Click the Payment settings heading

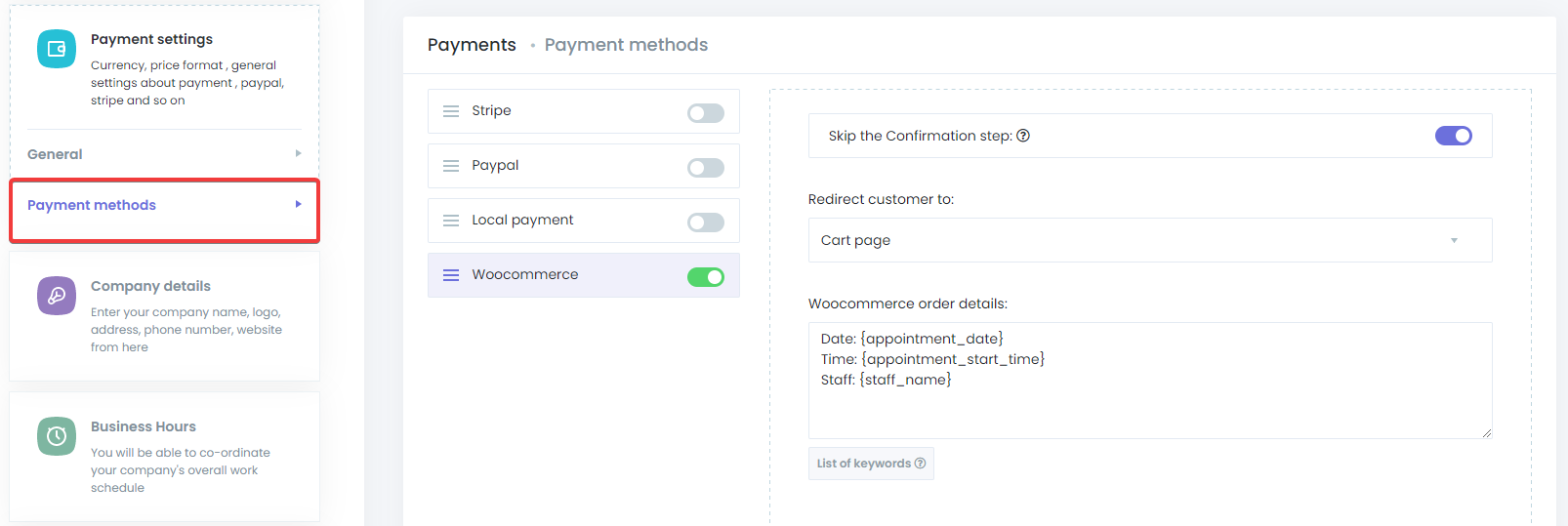tap(151, 39)
